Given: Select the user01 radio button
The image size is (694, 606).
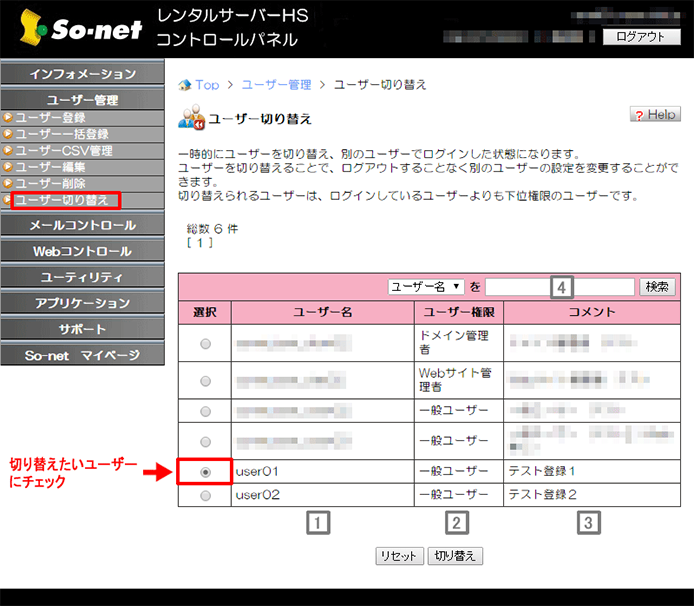Looking at the screenshot, I should tap(205, 471).
